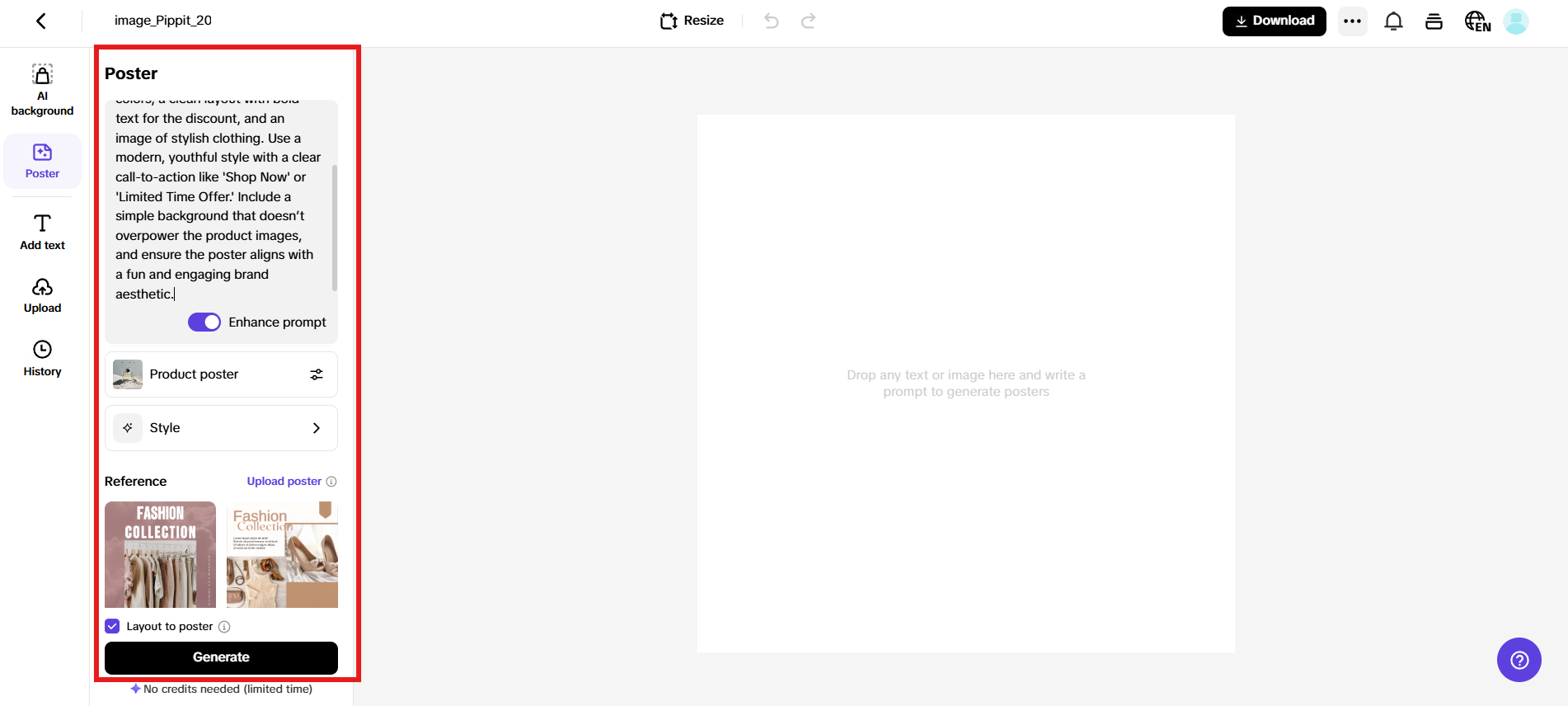Change language with the EN globe icon
This screenshot has height=706, width=1568.
1477,21
